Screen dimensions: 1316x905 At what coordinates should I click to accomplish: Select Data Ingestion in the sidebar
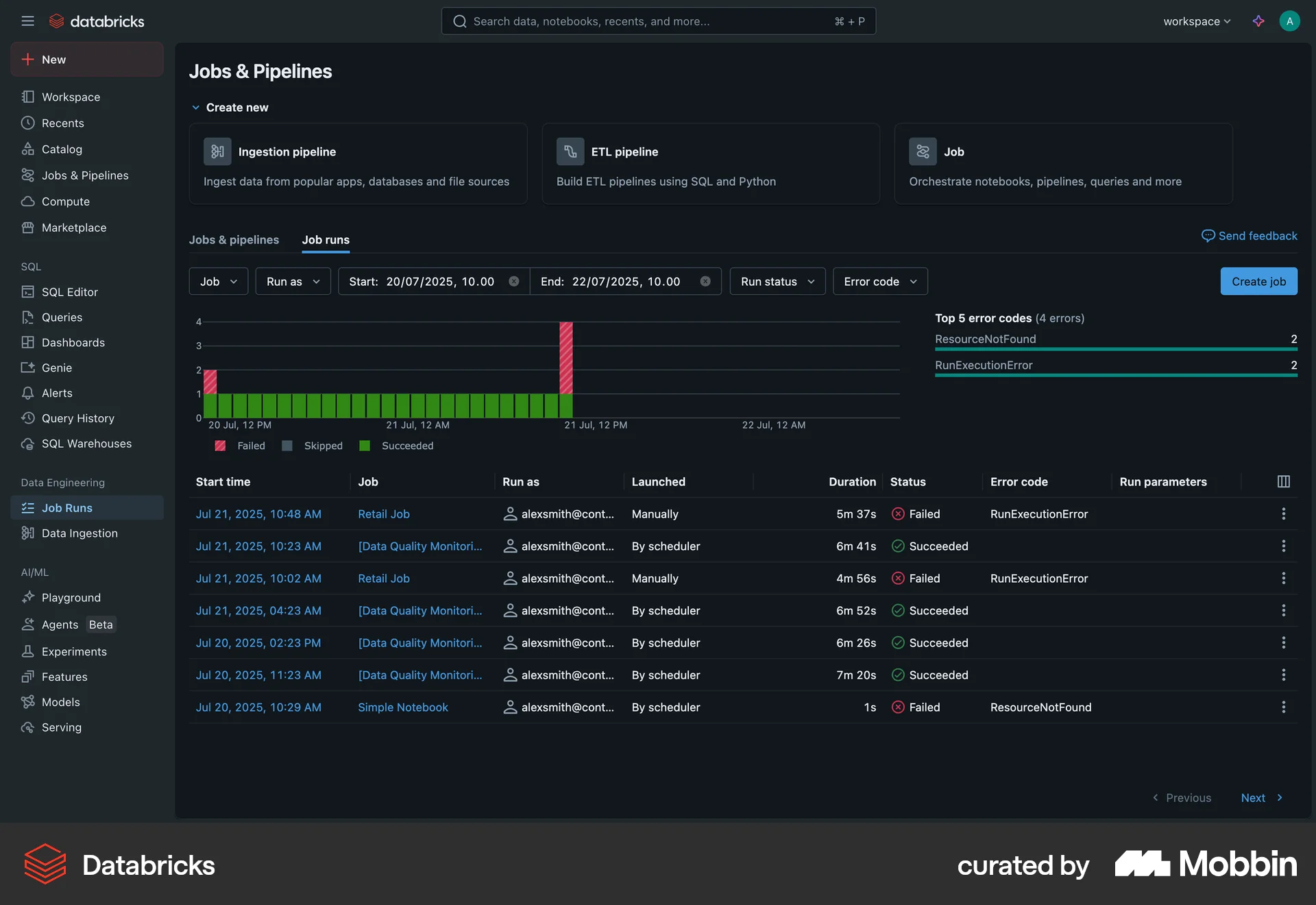point(77,533)
